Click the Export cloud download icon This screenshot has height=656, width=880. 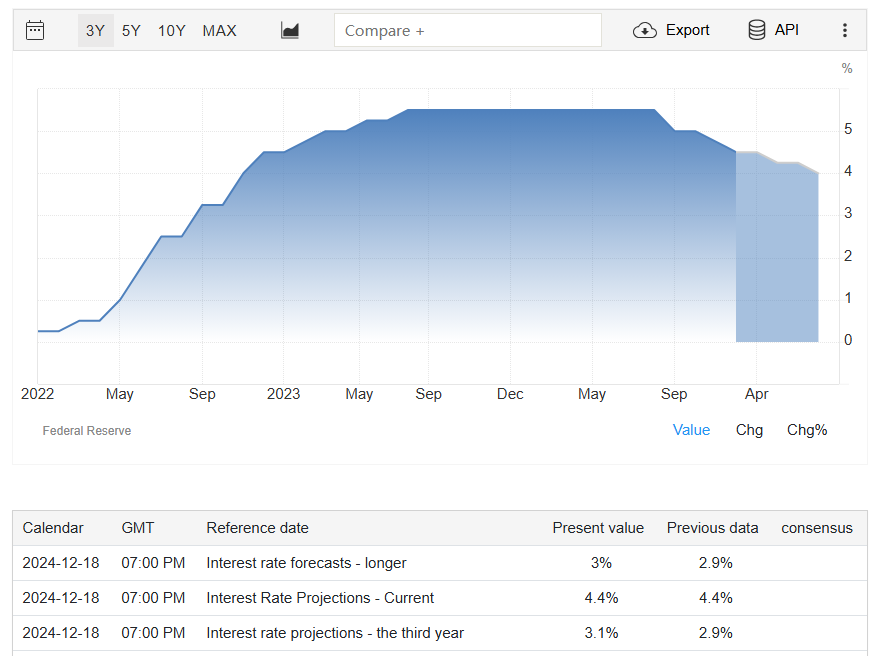point(645,30)
